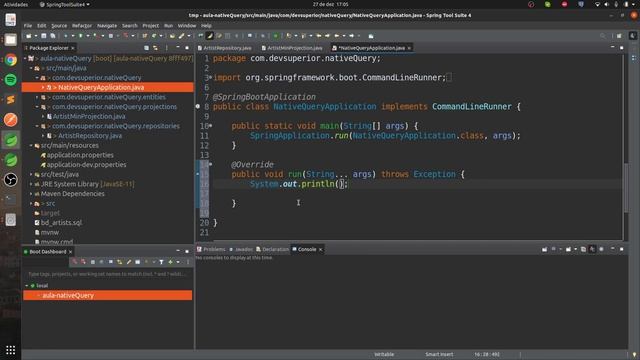640x360 pixels.
Task: Expand JRE System Library node
Action: coord(31,184)
